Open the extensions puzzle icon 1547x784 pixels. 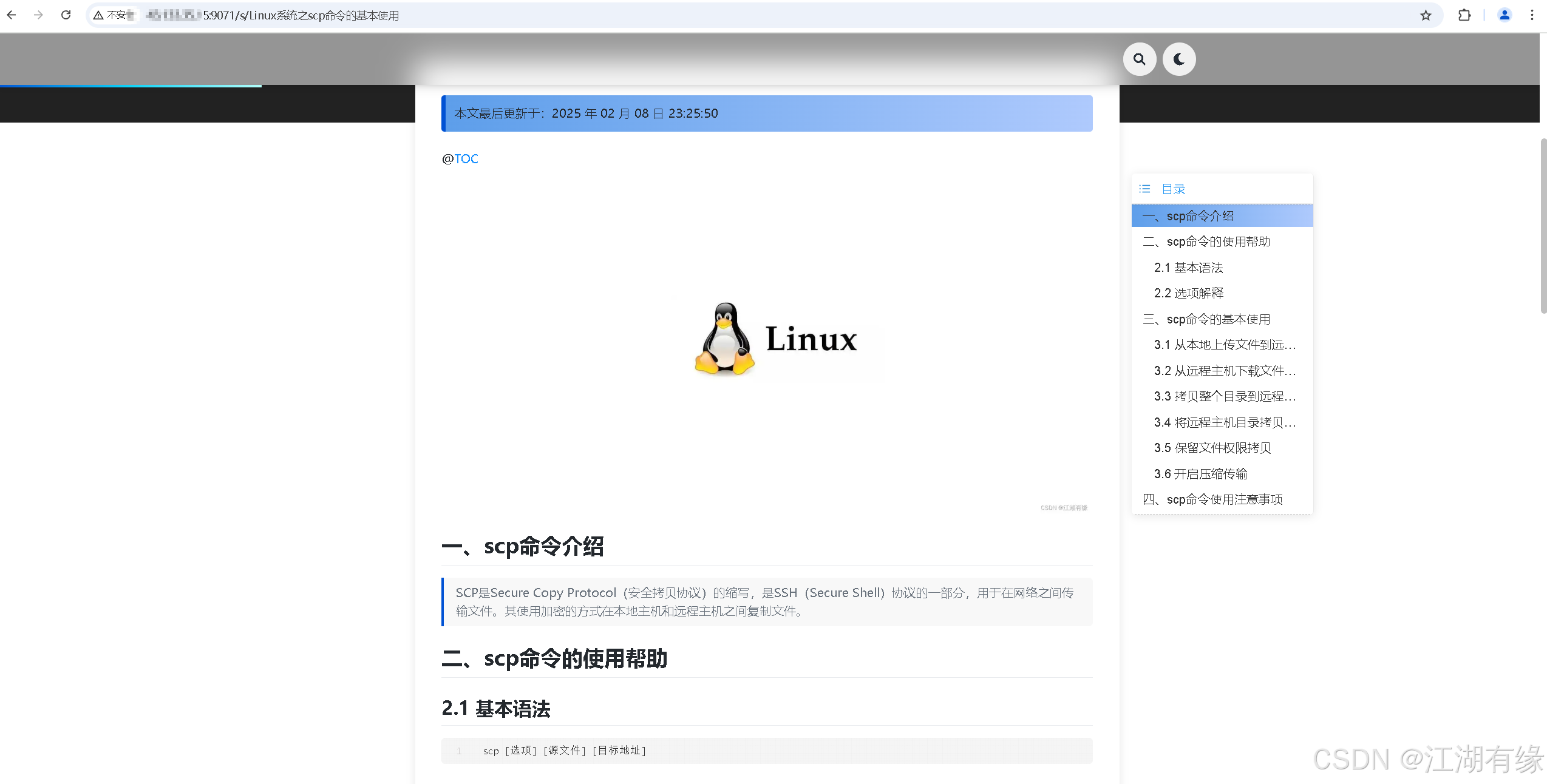tap(1464, 15)
